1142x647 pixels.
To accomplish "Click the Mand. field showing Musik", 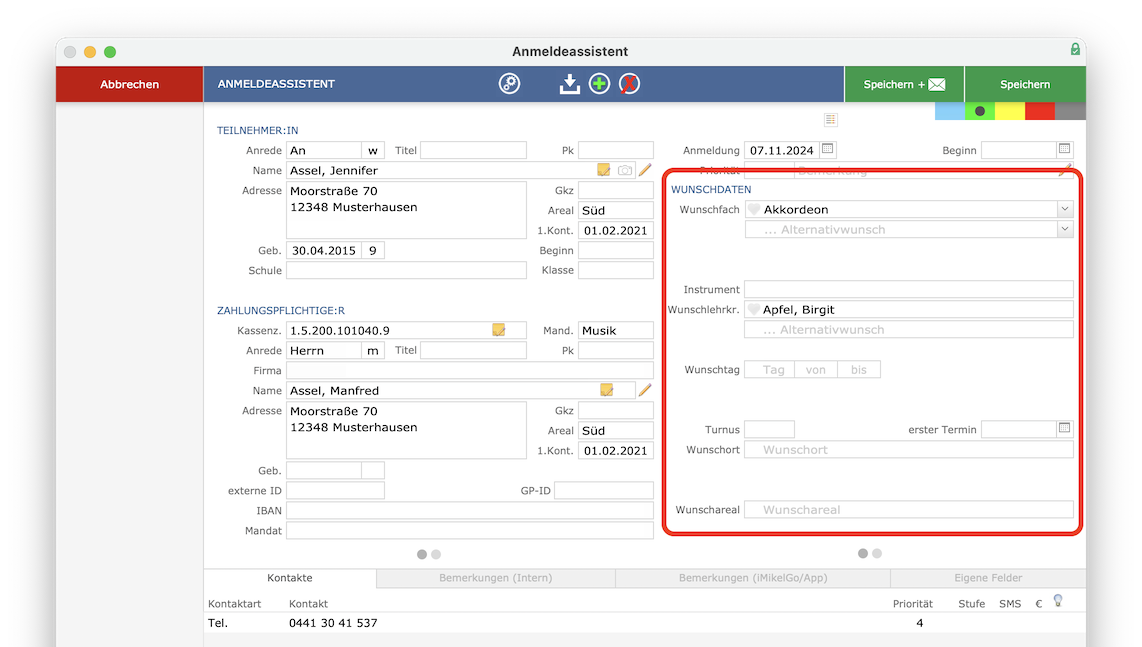I will [616, 330].
